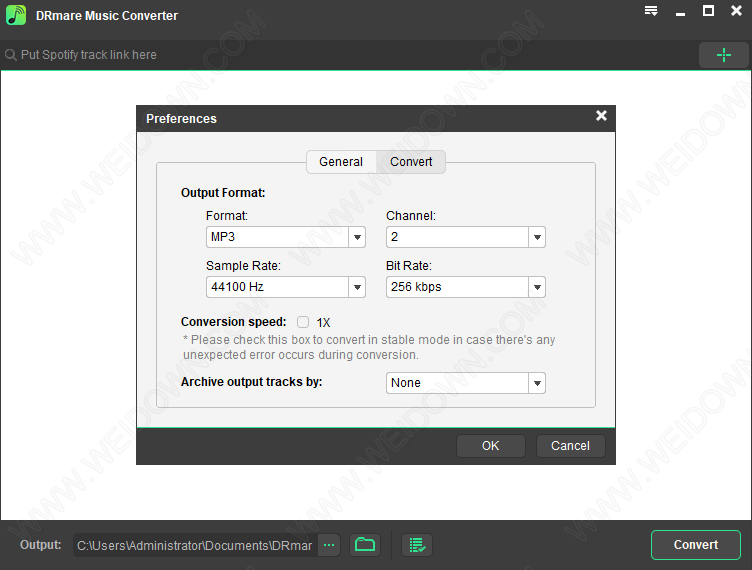Click the 'DRmare Music Converter' title text

(x=107, y=16)
